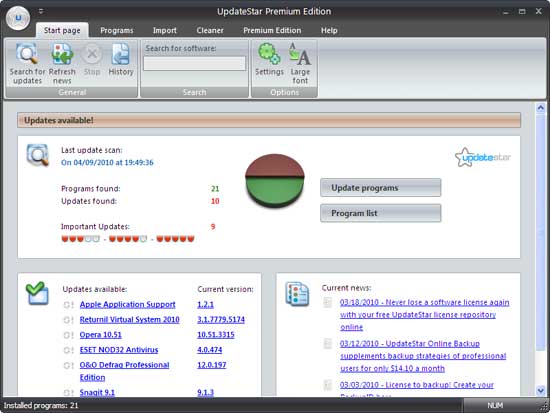
Task: Click the Refresh news icon
Action: tap(62, 53)
